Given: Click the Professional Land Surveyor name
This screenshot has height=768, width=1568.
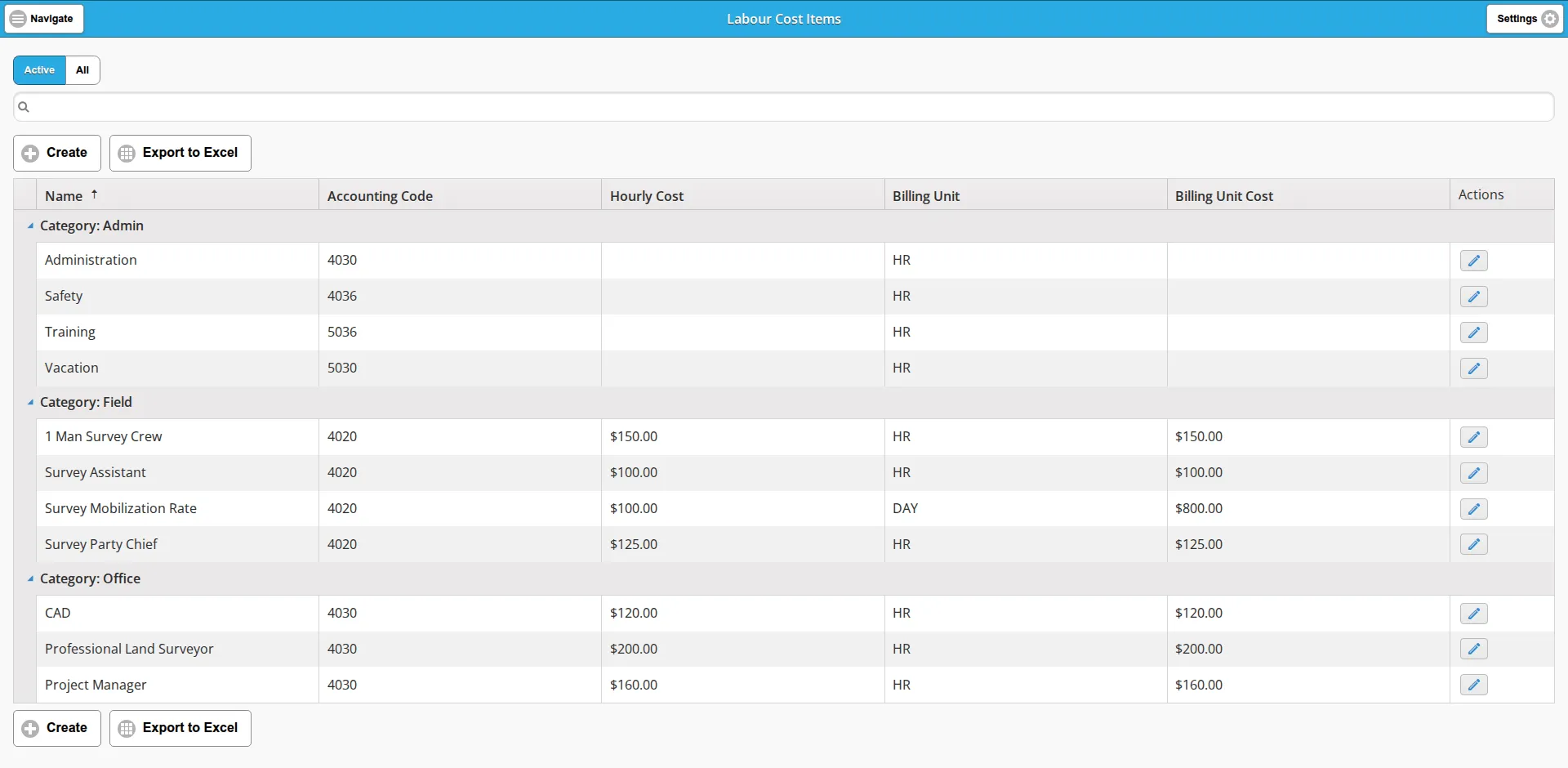Looking at the screenshot, I should [129, 649].
